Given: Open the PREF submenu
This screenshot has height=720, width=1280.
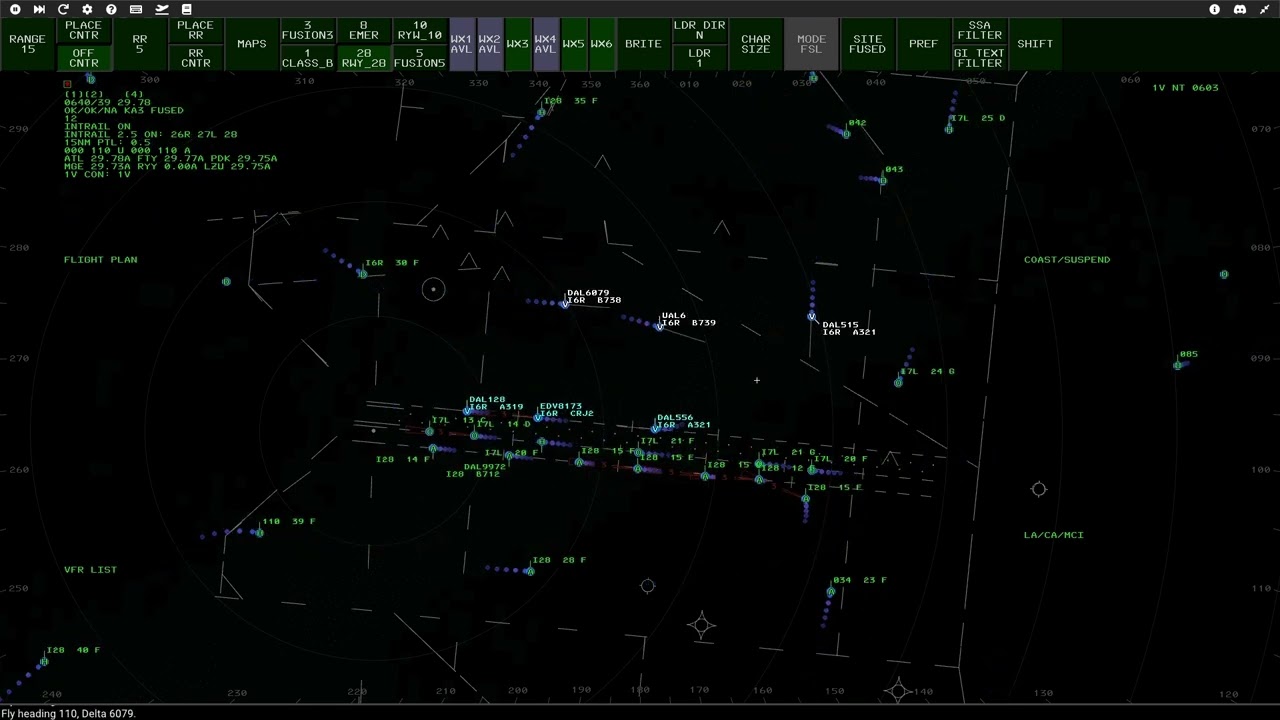Looking at the screenshot, I should 924,44.
